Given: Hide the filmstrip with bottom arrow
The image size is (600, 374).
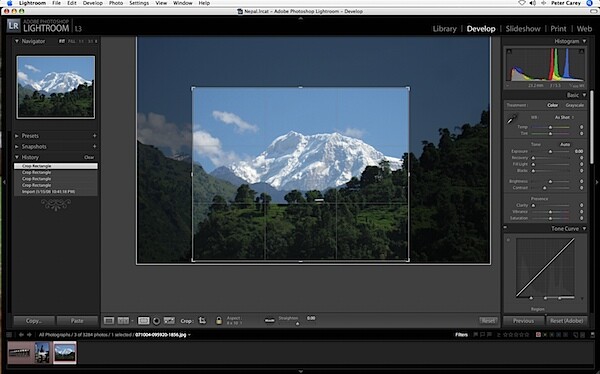Looking at the screenshot, I should (300, 371).
